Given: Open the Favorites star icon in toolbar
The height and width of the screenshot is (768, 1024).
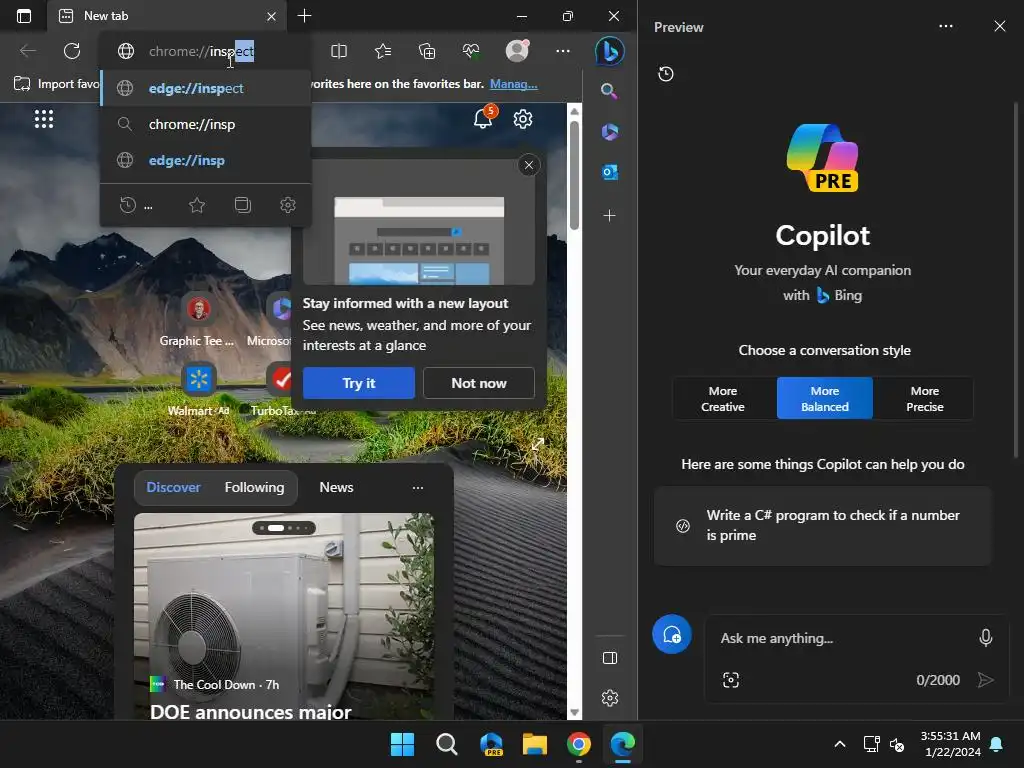Looking at the screenshot, I should pos(383,51).
